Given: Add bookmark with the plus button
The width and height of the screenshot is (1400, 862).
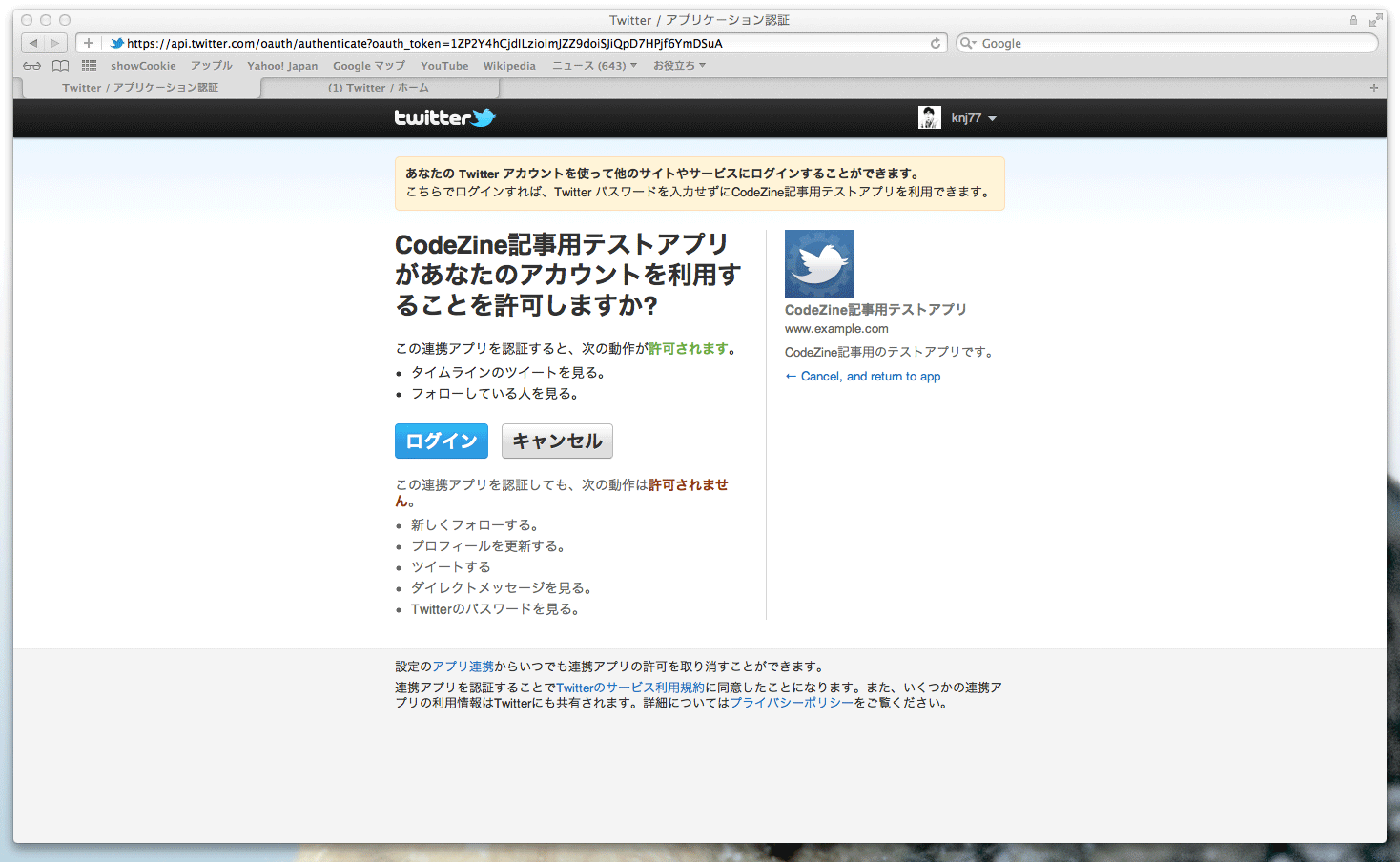Looking at the screenshot, I should [89, 43].
